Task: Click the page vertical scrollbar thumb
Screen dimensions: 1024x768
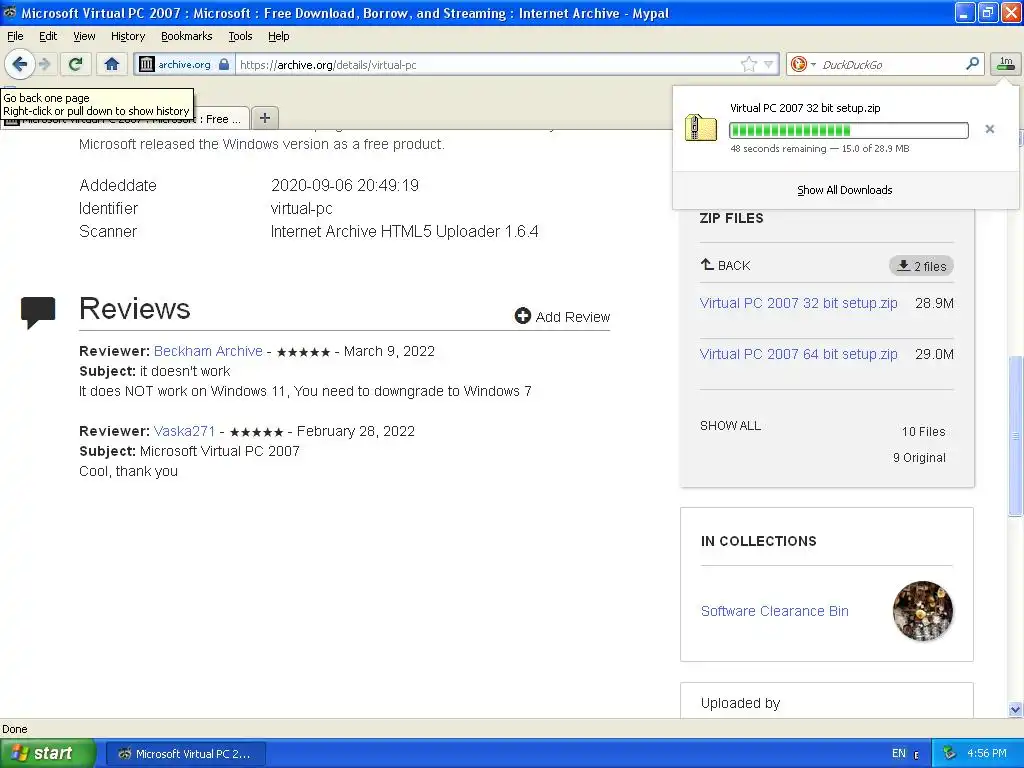Action: (x=1016, y=436)
